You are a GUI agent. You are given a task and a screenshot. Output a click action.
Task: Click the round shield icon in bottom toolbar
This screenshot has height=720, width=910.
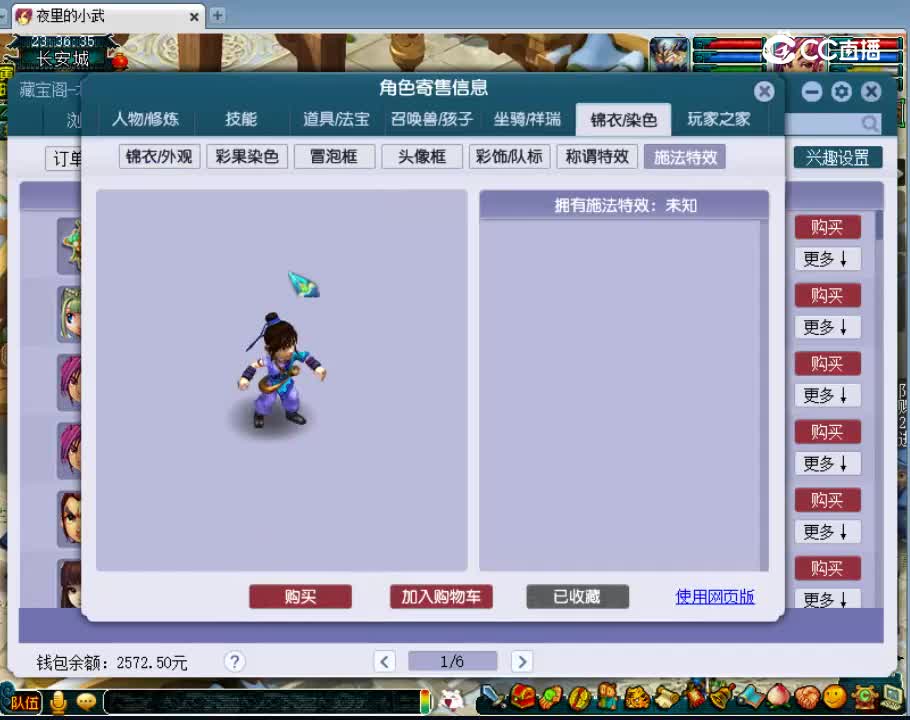coord(579,697)
